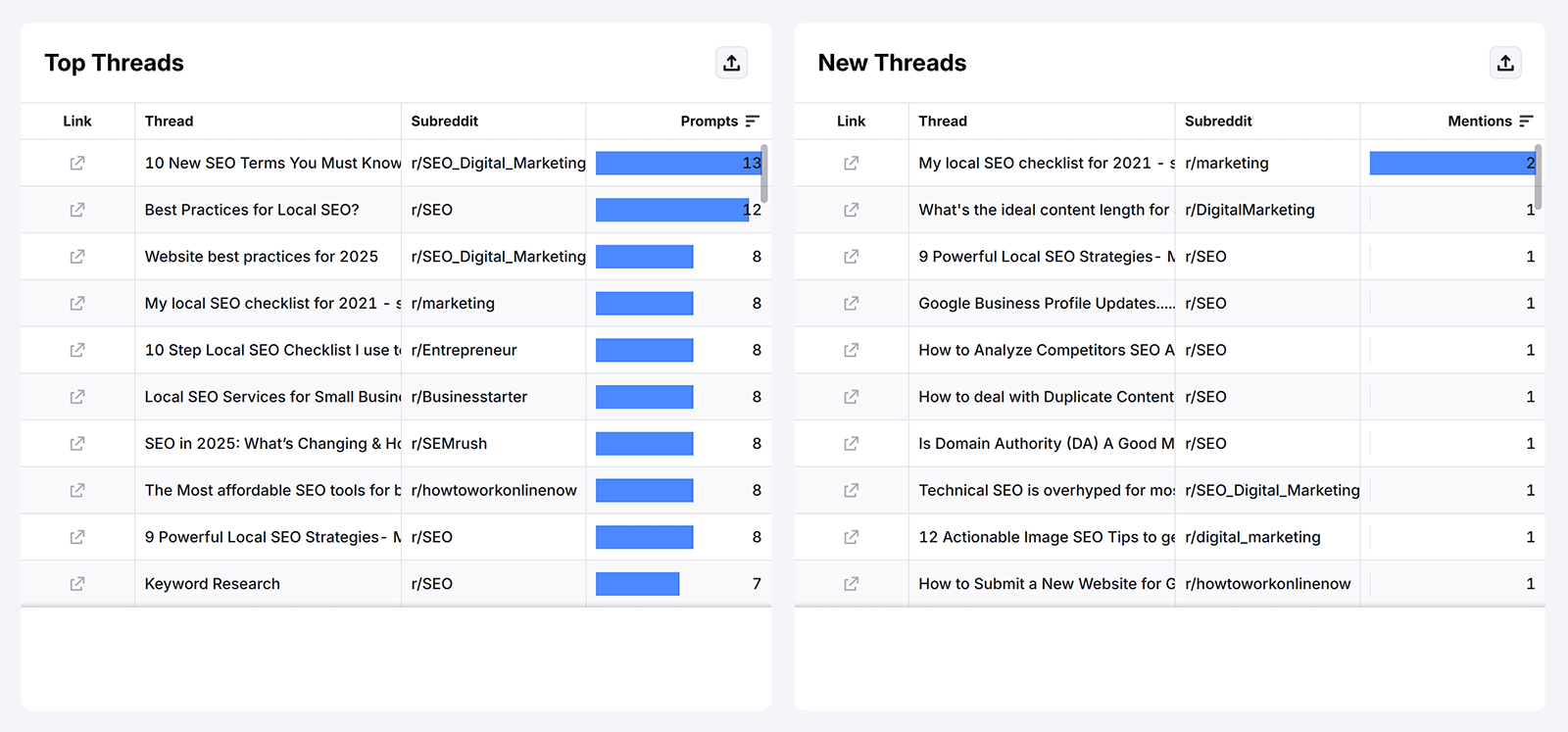The image size is (1568, 732).
Task: Open link icon for Website best practices 2025
Action: (77, 257)
